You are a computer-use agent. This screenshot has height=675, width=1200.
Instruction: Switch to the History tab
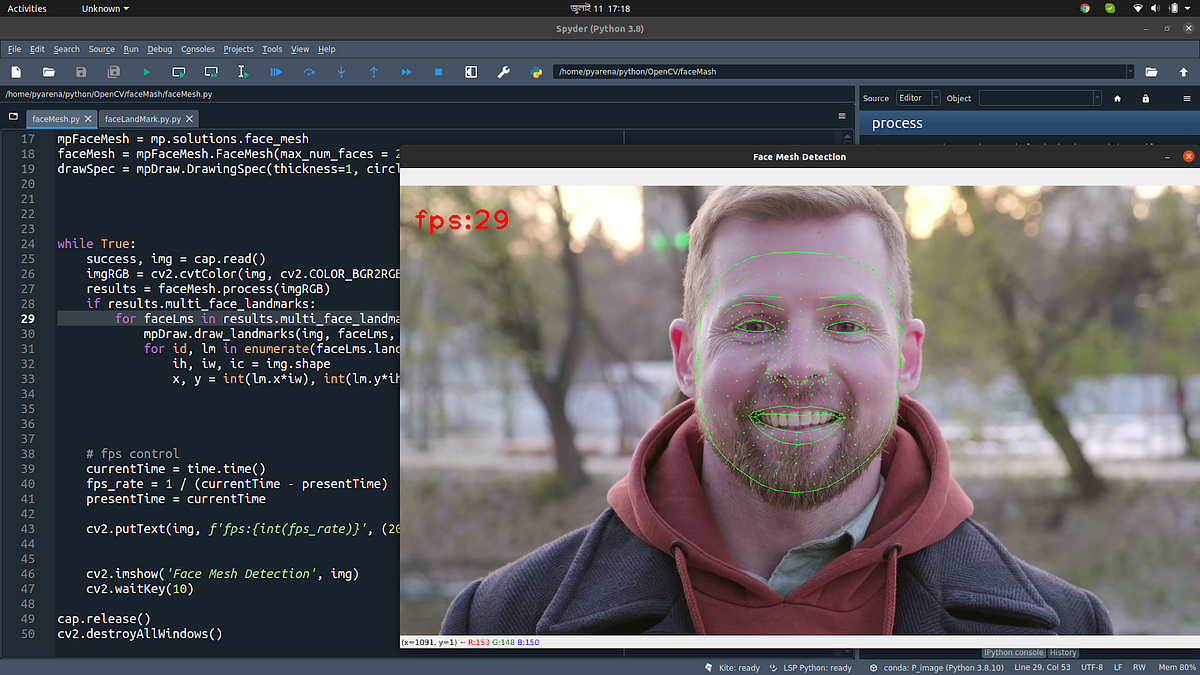(x=1062, y=652)
